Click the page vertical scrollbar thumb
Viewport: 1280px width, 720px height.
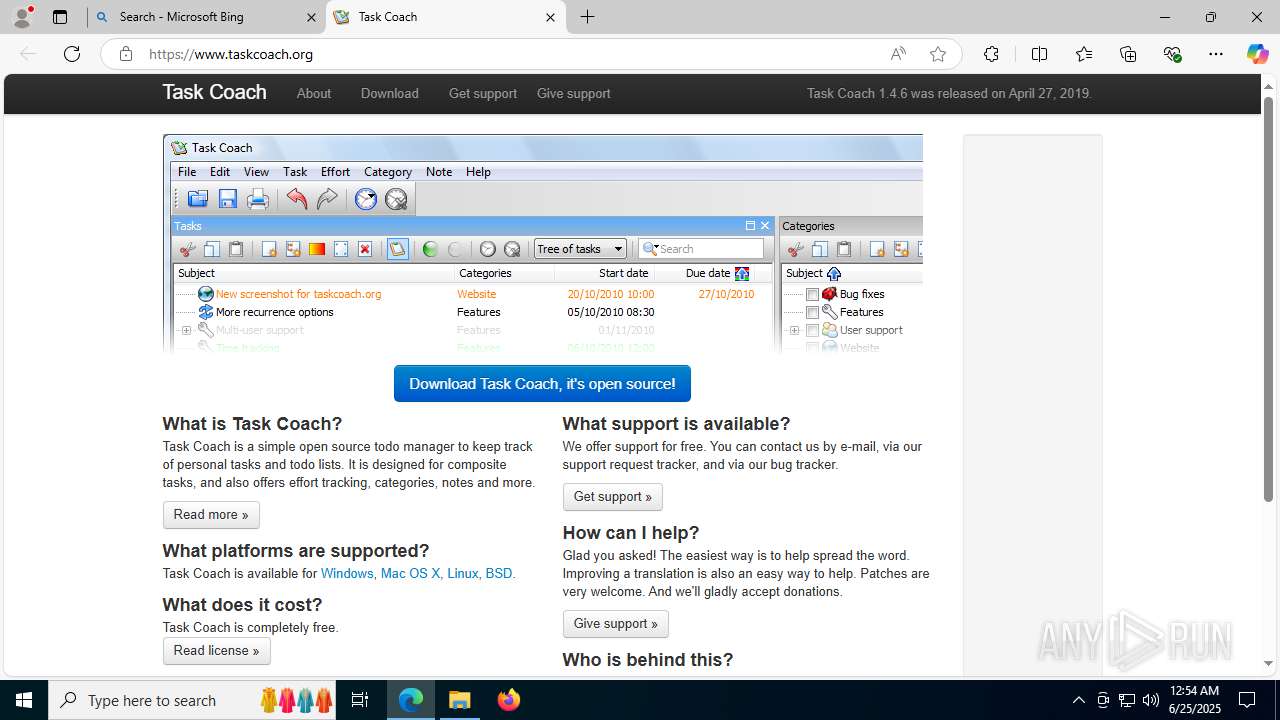click(1269, 300)
